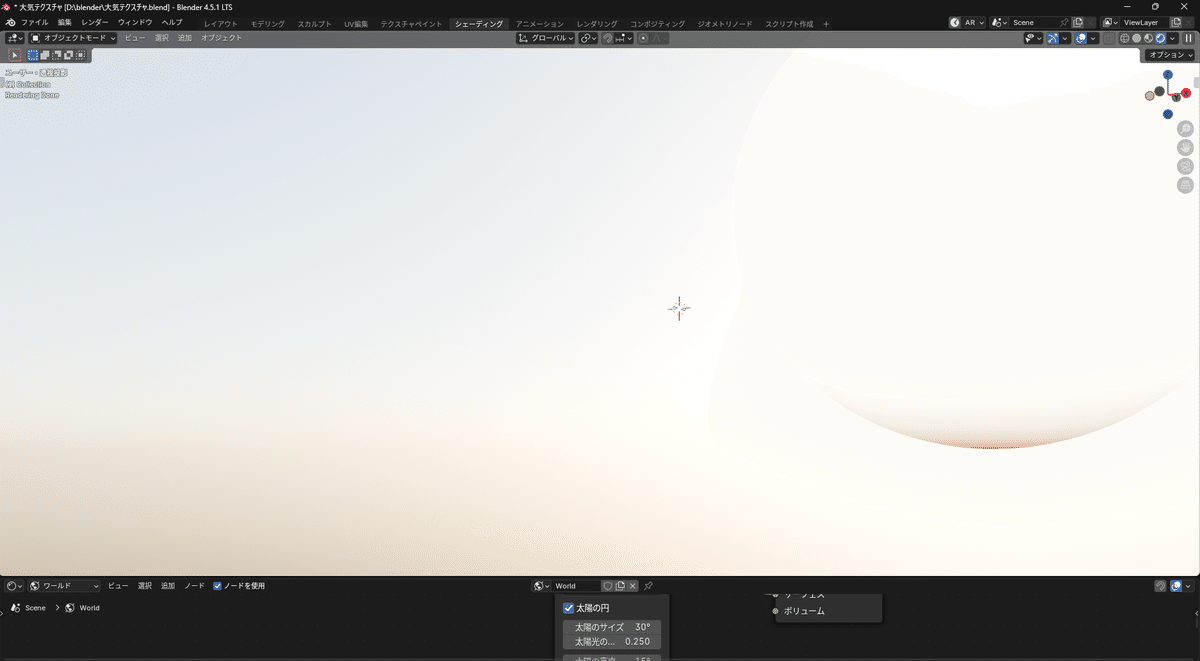The height and width of the screenshot is (661, 1200).
Task: Toggle proportional editing
Action: (643, 38)
